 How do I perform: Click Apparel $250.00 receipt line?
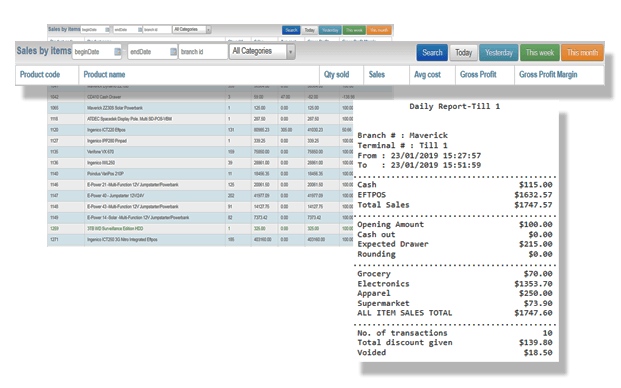point(455,293)
